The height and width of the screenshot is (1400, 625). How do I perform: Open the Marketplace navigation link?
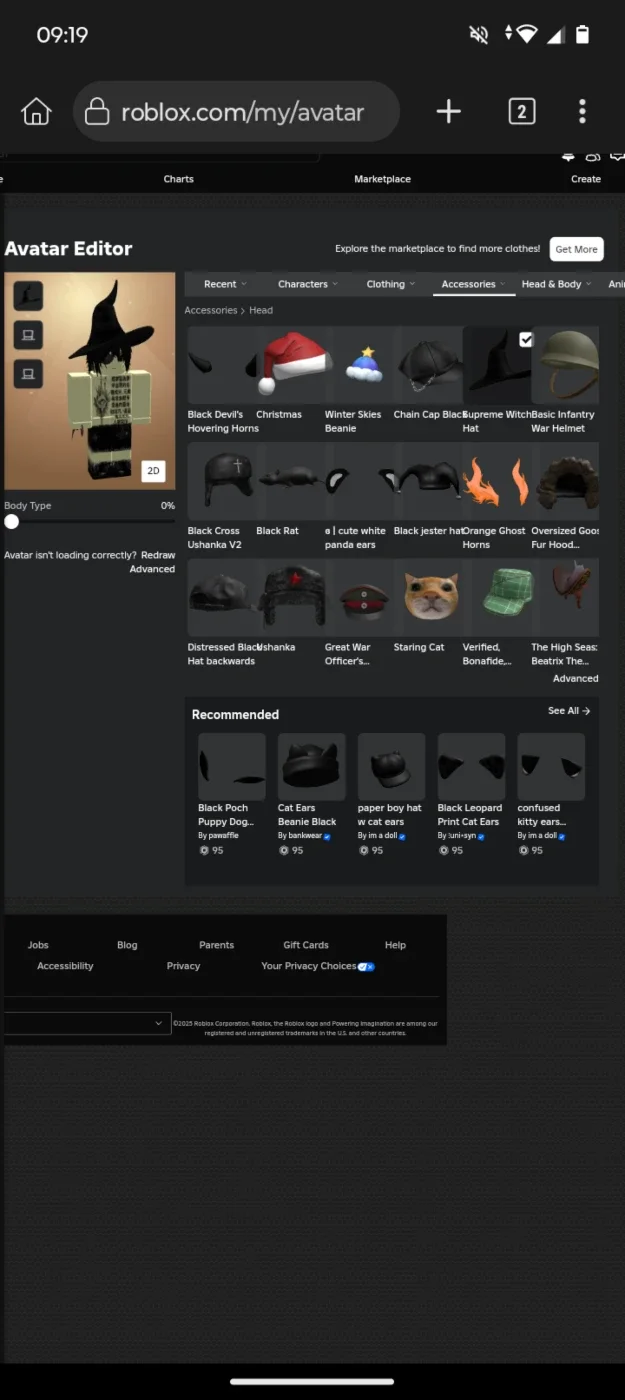[x=382, y=179]
